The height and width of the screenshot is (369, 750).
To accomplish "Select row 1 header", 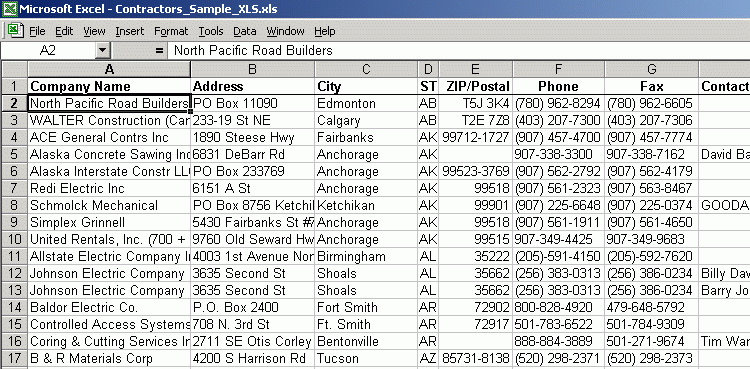I will [x=14, y=86].
